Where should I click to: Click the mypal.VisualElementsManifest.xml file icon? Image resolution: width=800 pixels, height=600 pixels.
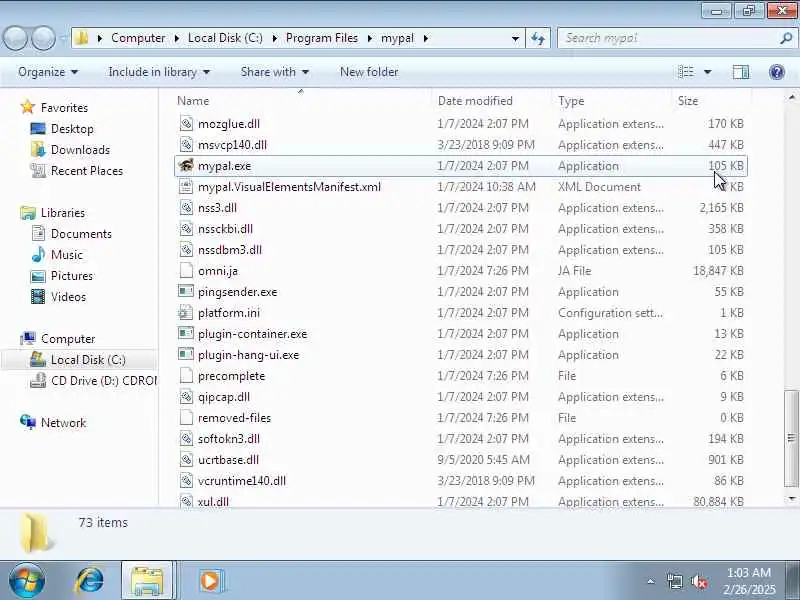pos(186,187)
